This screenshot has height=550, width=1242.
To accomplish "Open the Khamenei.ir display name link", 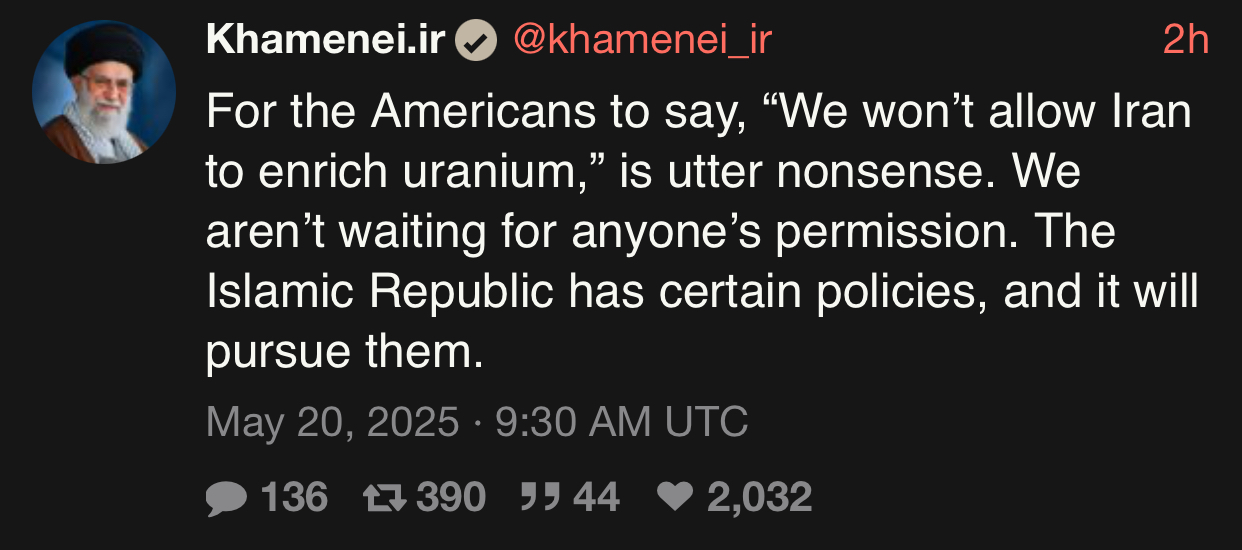I will pyautogui.click(x=327, y=40).
